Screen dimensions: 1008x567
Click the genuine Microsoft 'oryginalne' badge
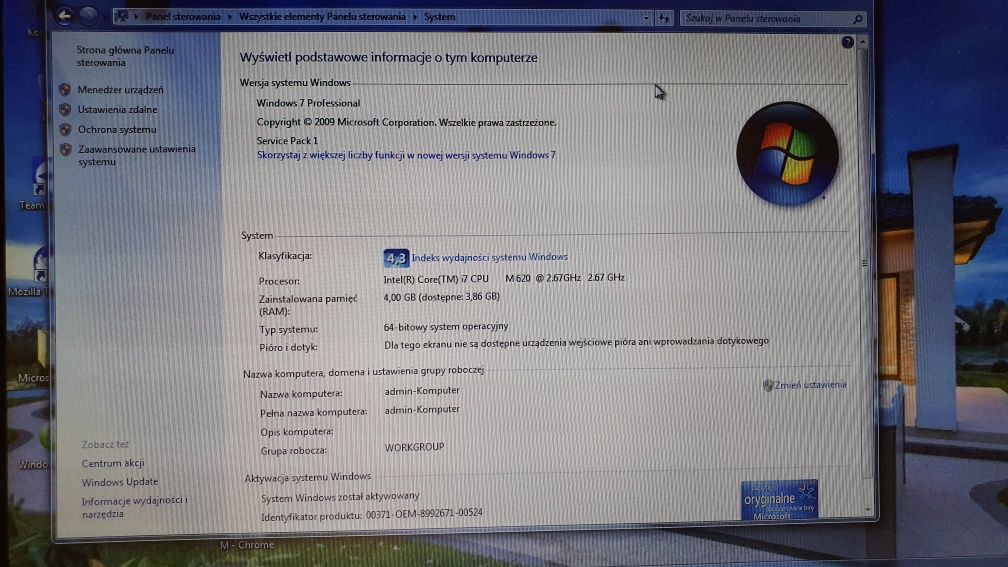(779, 499)
